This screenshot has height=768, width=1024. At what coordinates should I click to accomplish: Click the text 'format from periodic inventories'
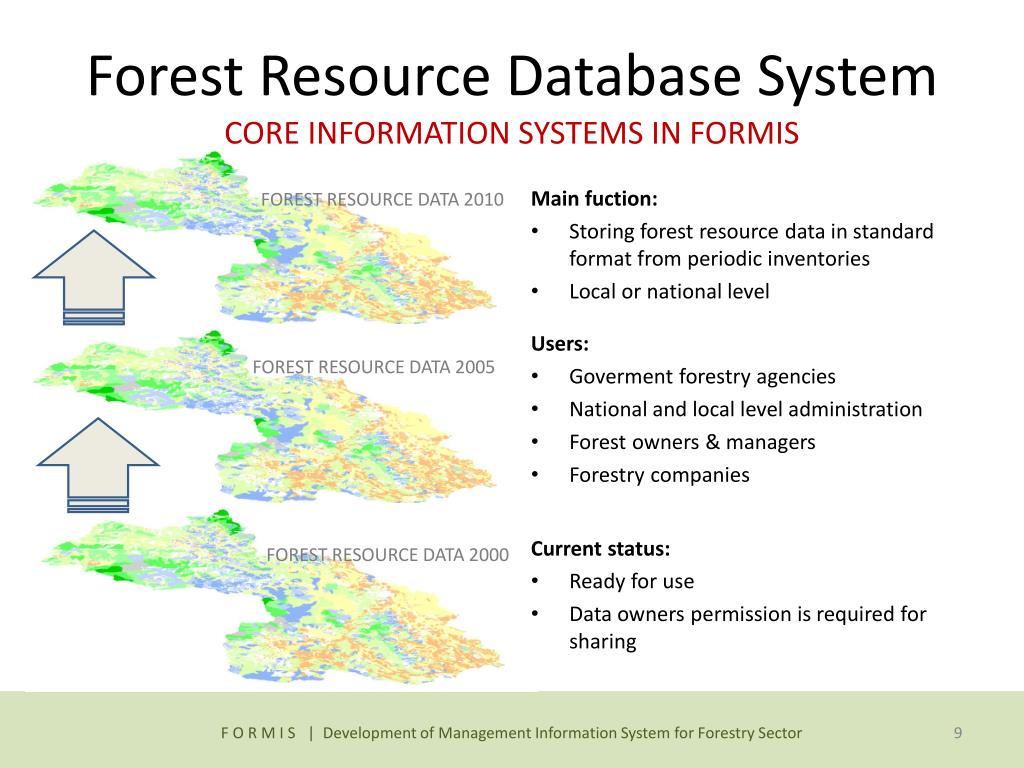tap(719, 259)
